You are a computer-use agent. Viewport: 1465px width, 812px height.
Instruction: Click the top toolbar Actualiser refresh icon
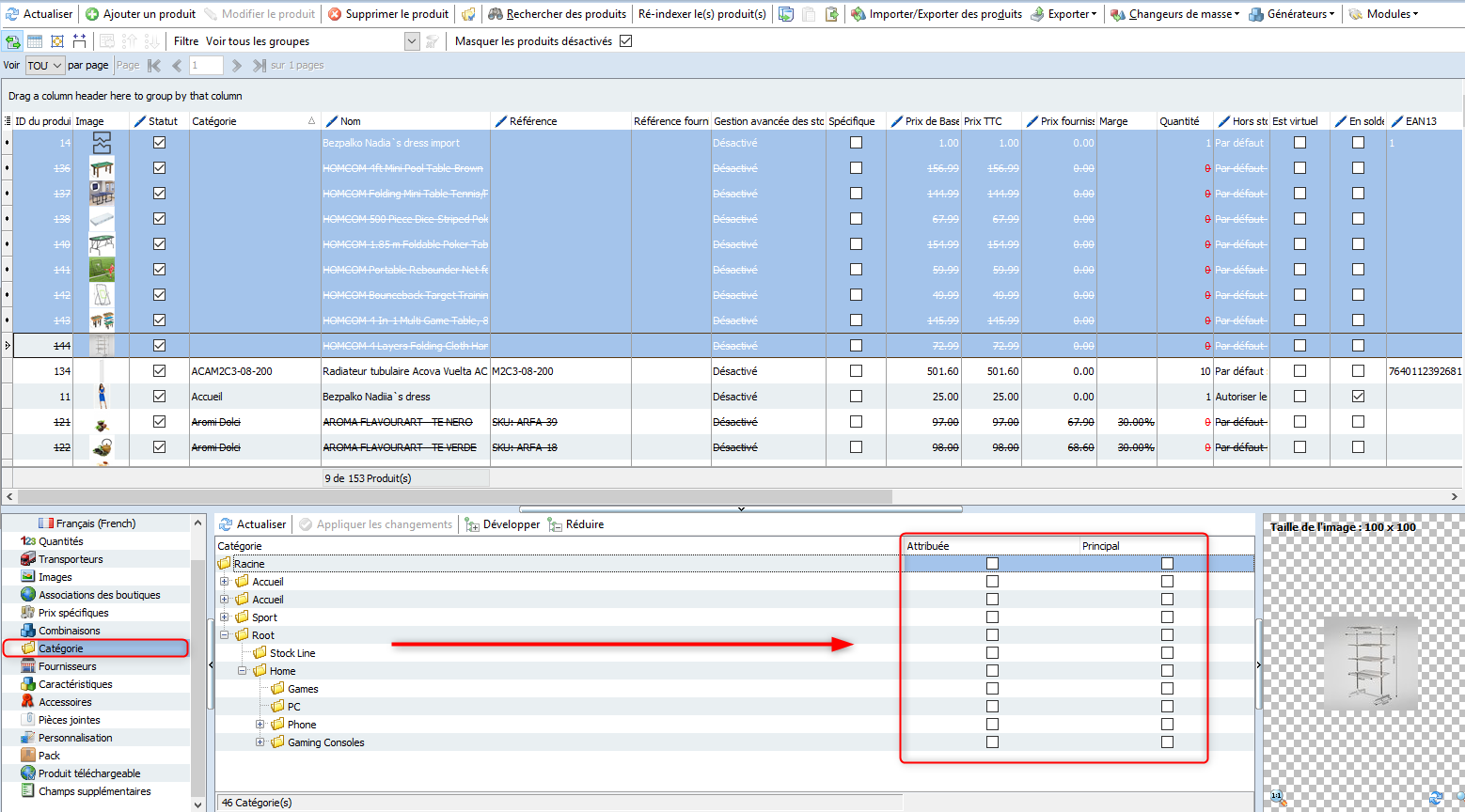click(x=12, y=14)
